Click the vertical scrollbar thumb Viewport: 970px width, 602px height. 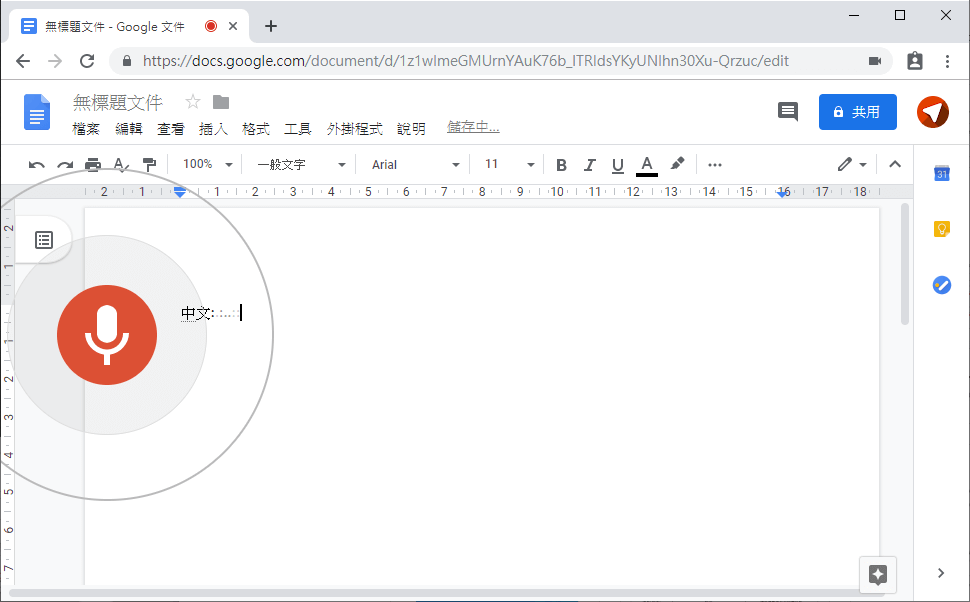pyautogui.click(x=905, y=264)
